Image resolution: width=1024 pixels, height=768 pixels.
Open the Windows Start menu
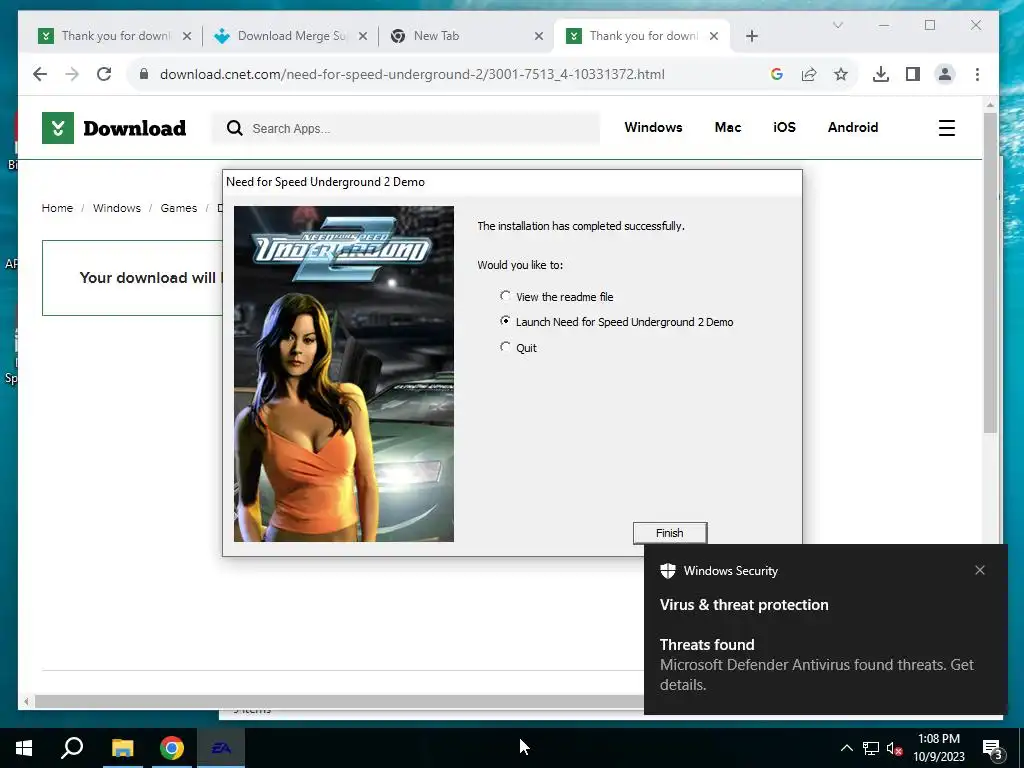(x=24, y=748)
